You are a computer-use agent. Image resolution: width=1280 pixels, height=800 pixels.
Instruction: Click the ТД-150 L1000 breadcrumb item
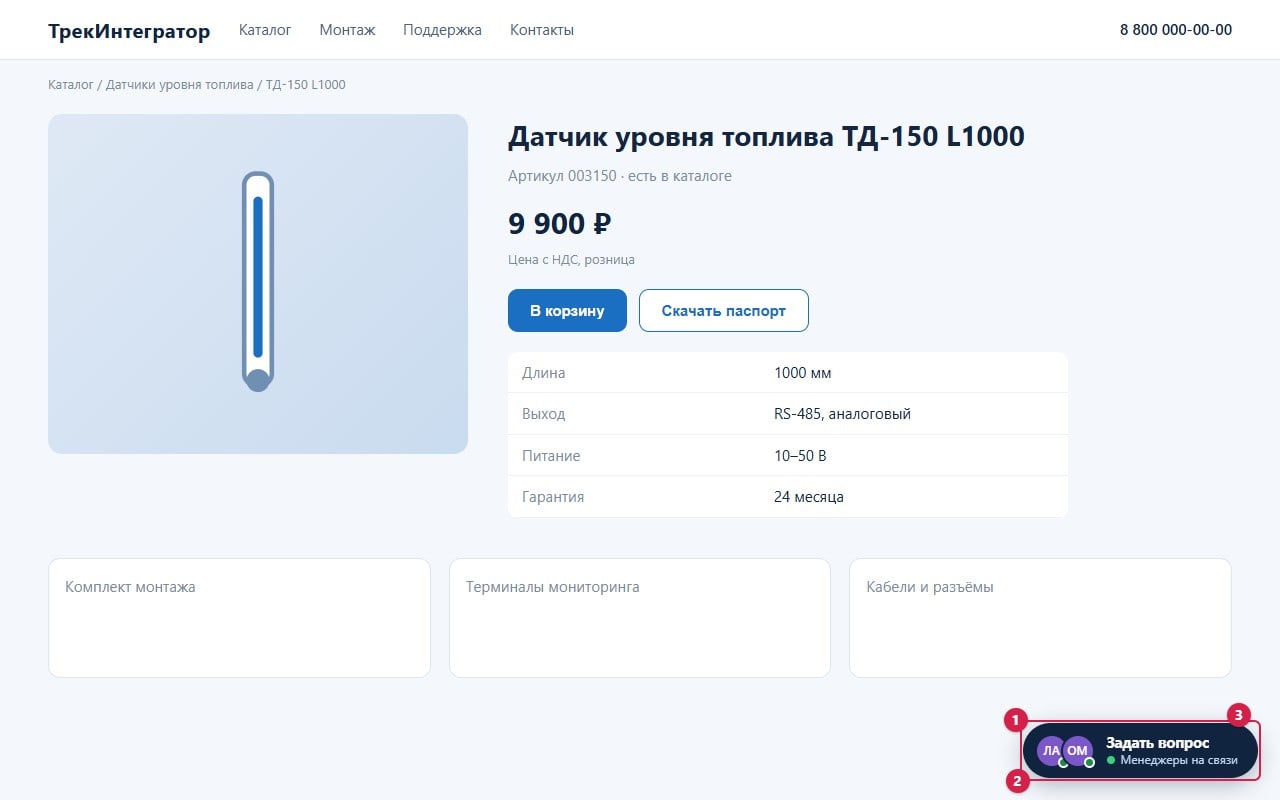coord(306,85)
